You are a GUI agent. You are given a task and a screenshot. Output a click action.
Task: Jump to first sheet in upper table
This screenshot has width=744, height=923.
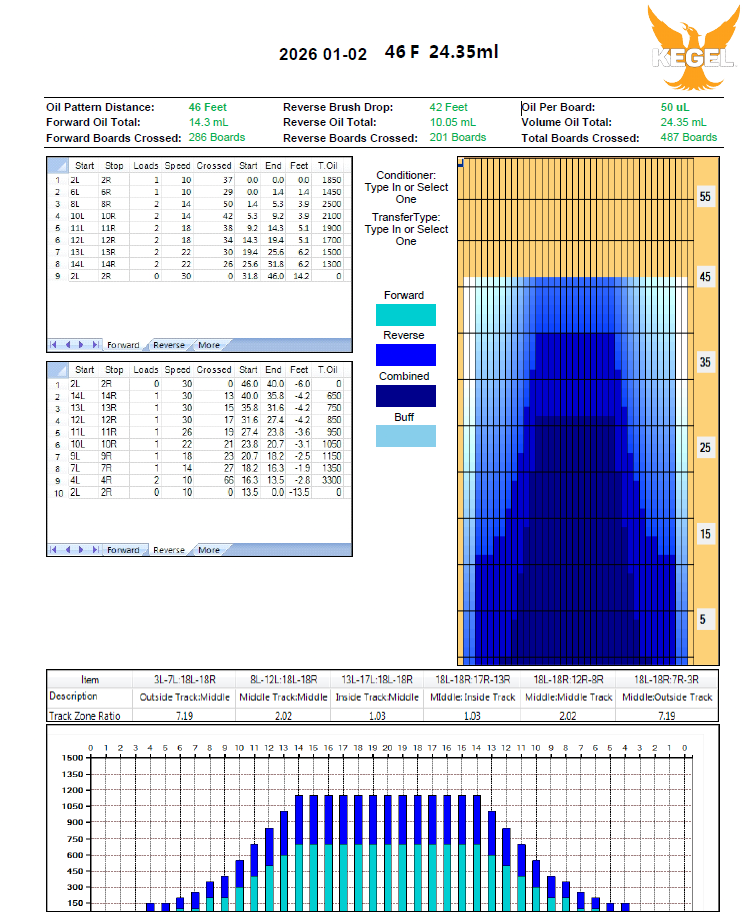pyautogui.click(x=55, y=345)
